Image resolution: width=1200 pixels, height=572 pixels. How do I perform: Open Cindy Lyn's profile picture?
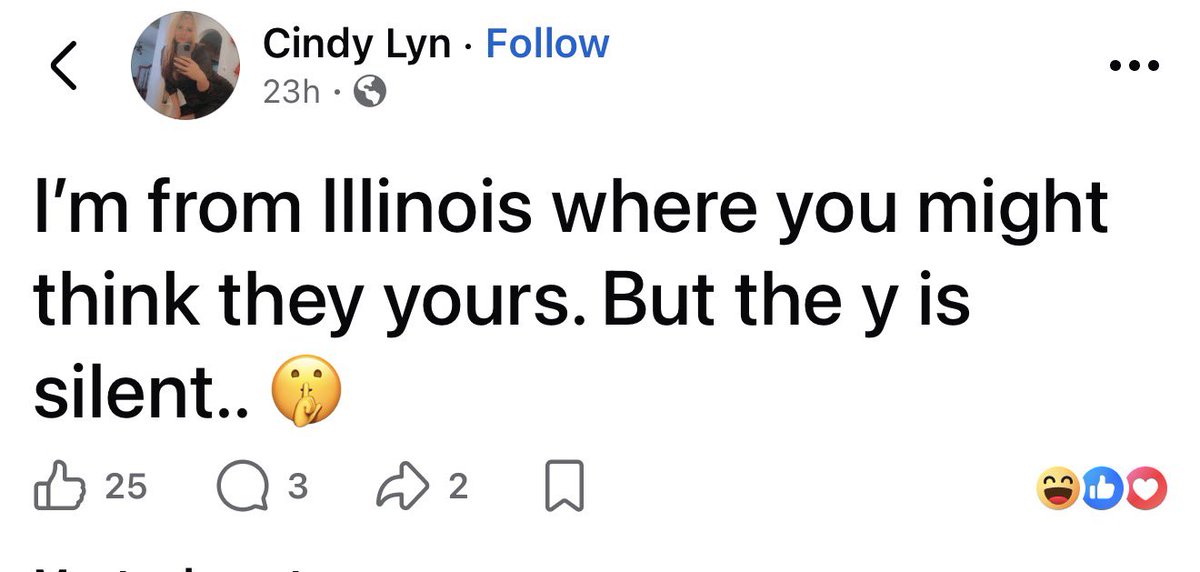pos(186,66)
